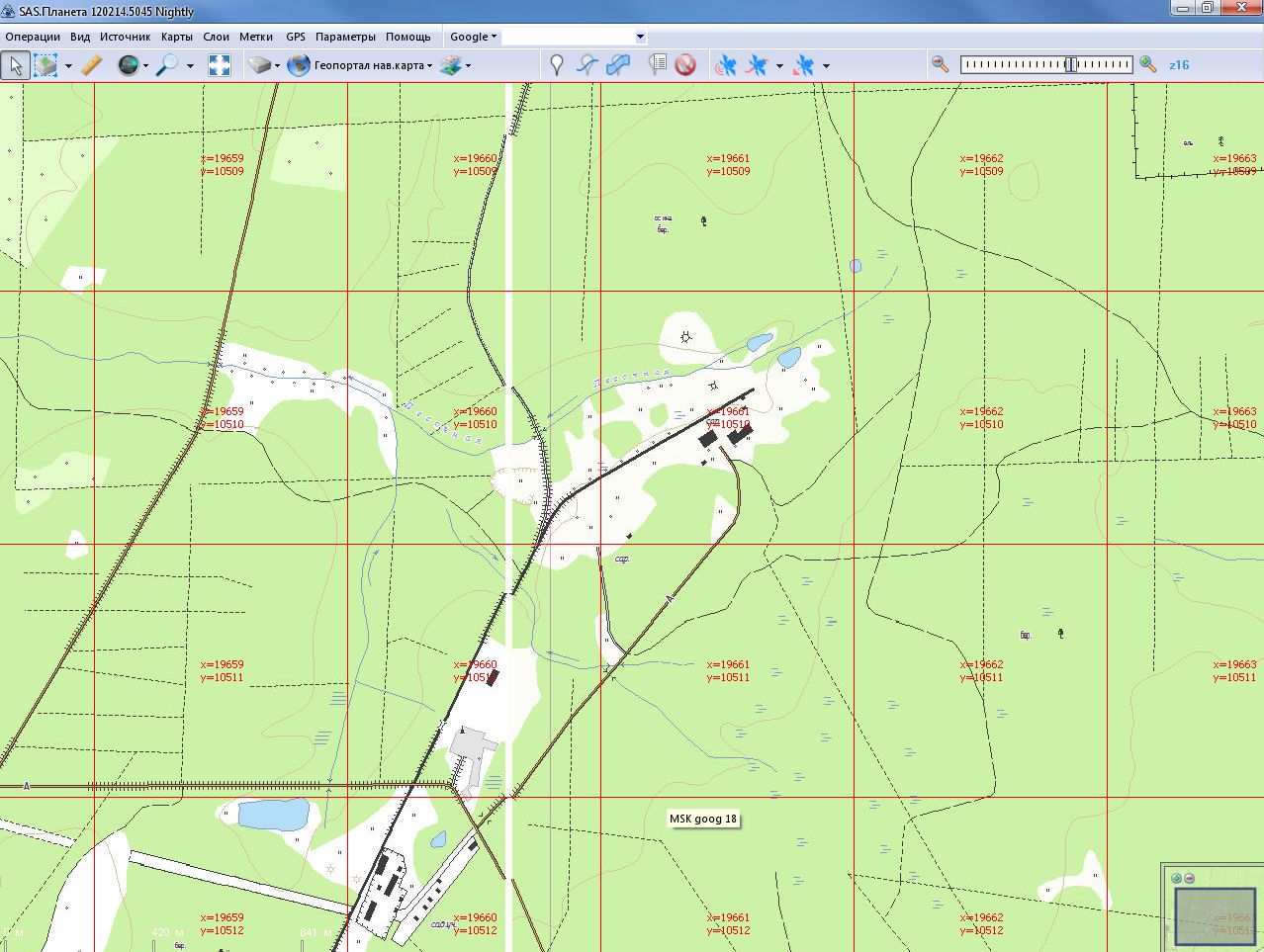Click the red minus minimap zoom button
Image resolution: width=1264 pixels, height=952 pixels.
[x=1189, y=878]
